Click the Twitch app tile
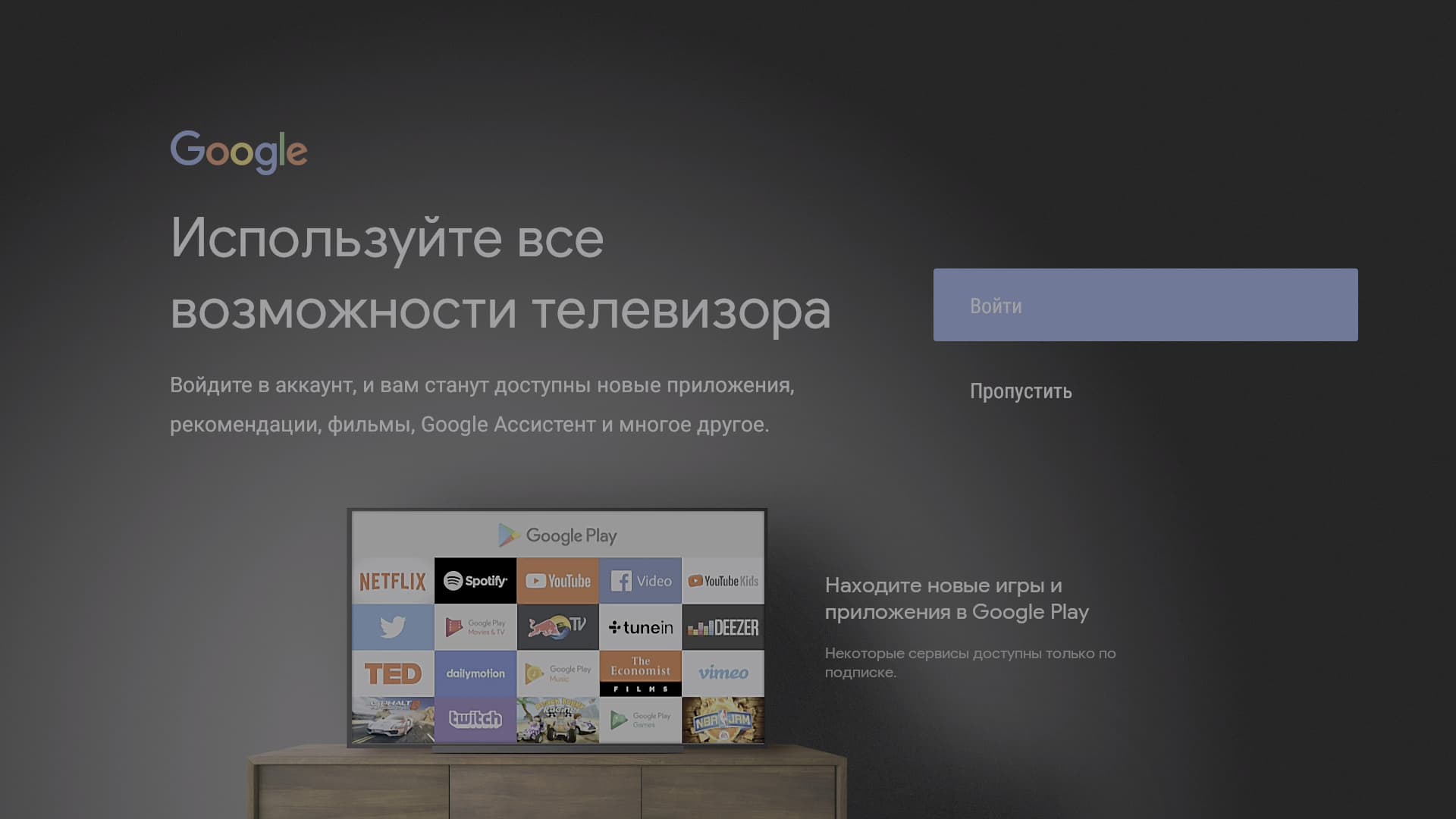This screenshot has width=1456, height=819. pos(475,720)
